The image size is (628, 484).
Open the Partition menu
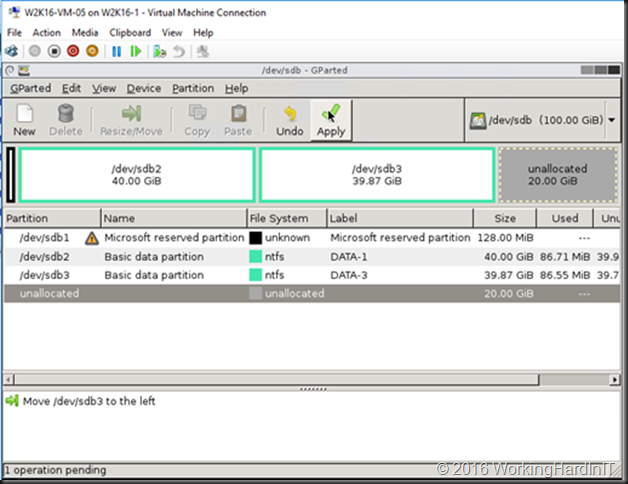pos(193,88)
